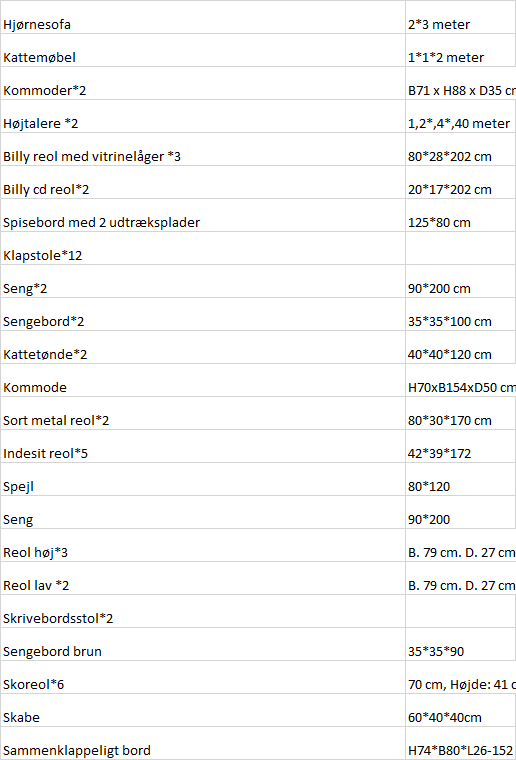Click the empty cell beside Klapstole*12
This screenshot has width=516, height=760.
pos(461,248)
